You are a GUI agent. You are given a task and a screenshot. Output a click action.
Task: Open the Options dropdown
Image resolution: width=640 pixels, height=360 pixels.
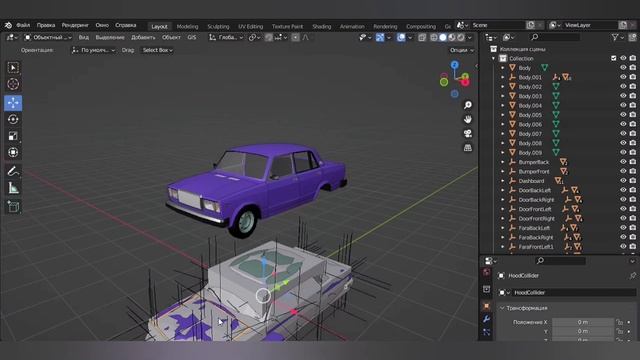click(x=462, y=50)
